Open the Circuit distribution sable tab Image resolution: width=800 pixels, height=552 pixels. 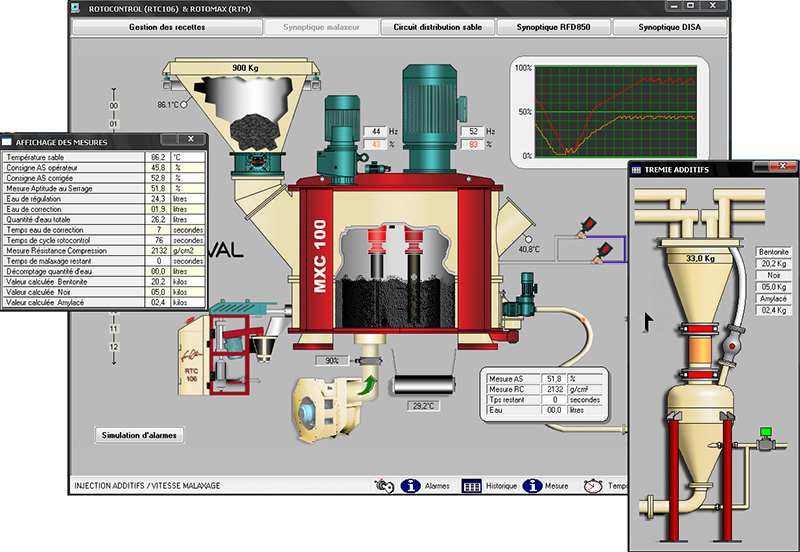[x=437, y=27]
